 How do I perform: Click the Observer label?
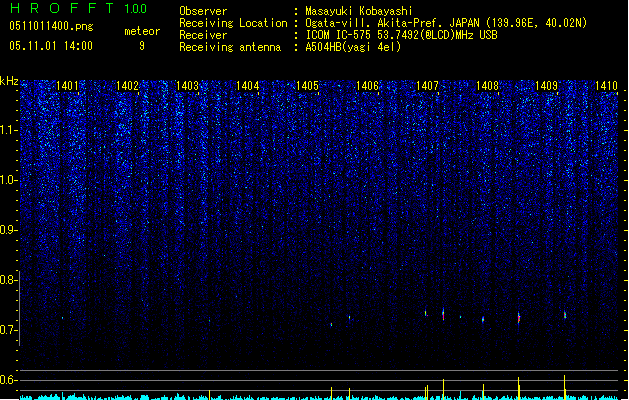[203, 11]
